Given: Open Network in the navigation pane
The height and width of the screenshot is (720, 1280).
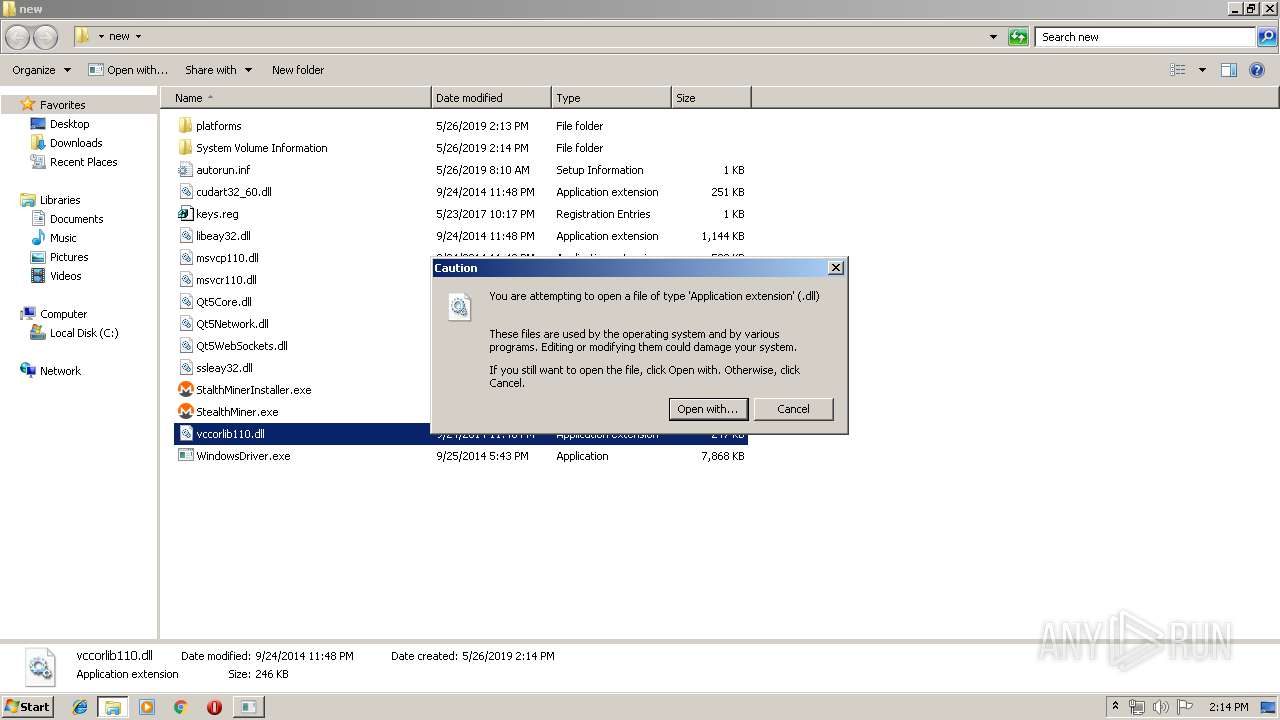Looking at the screenshot, I should (60, 371).
